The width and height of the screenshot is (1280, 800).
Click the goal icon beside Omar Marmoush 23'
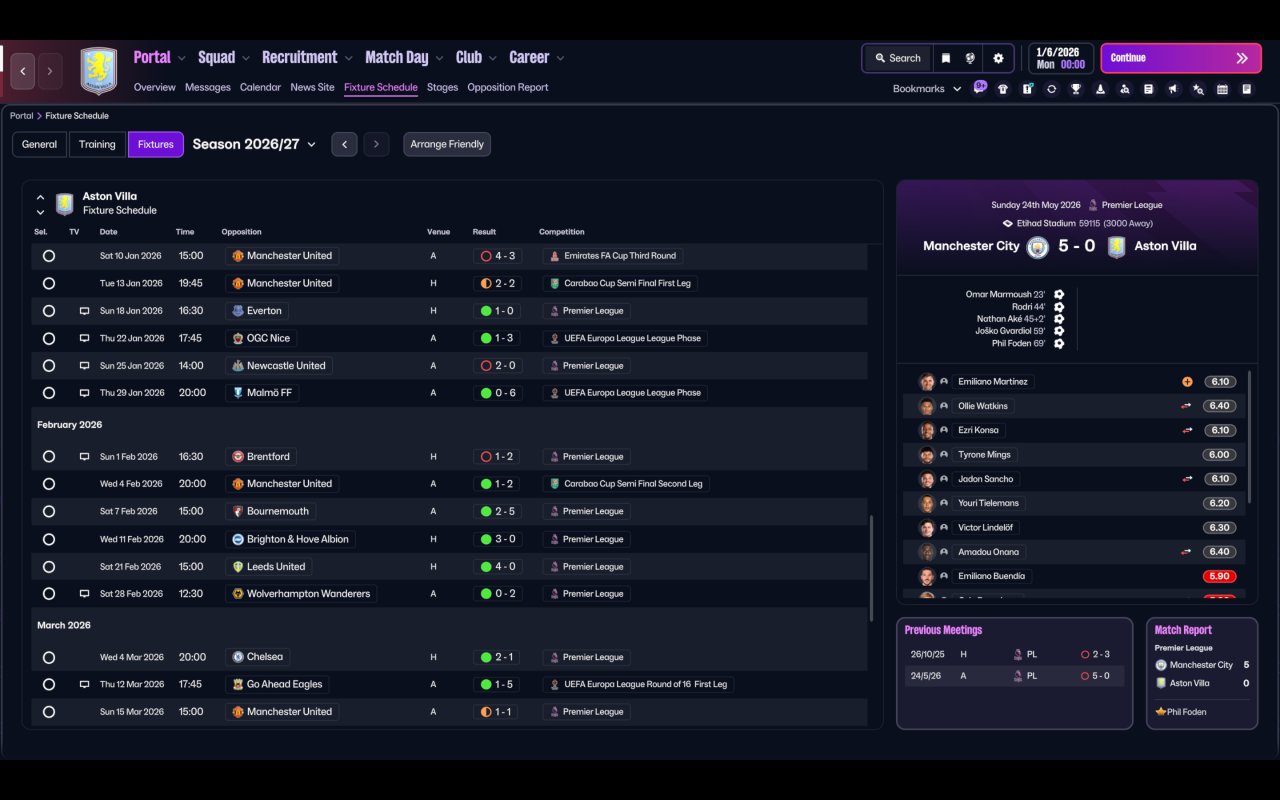[x=1059, y=295]
